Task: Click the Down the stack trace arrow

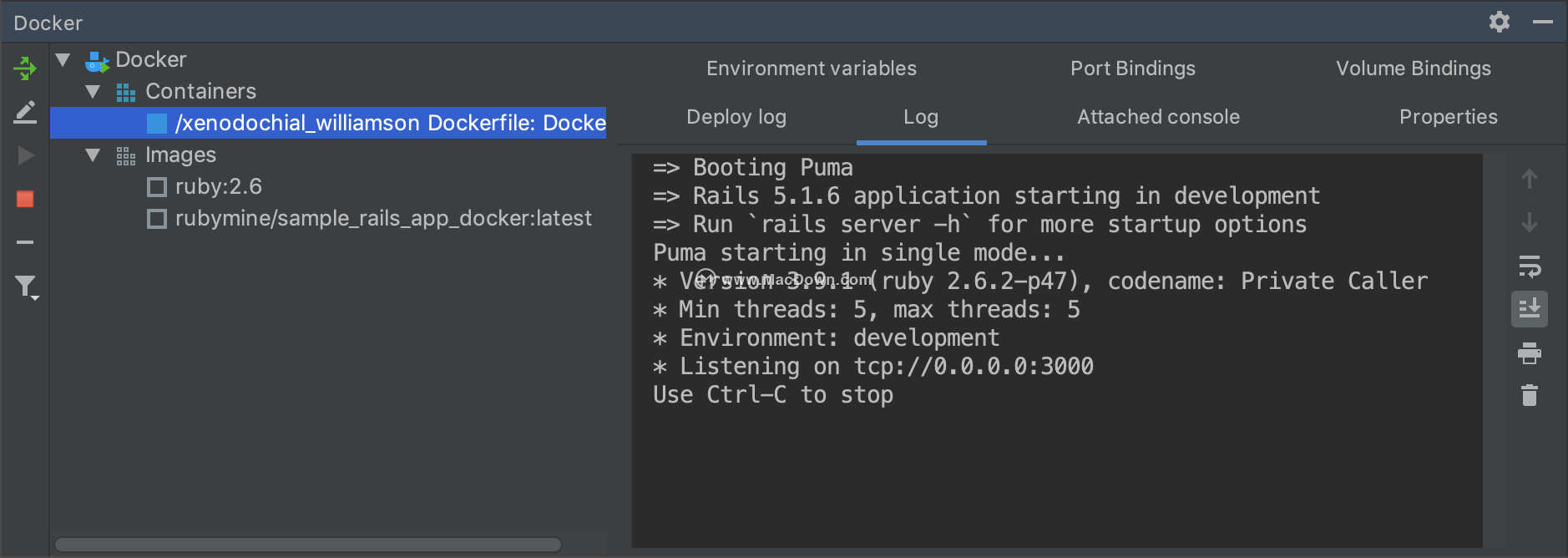Action: coord(1530,222)
